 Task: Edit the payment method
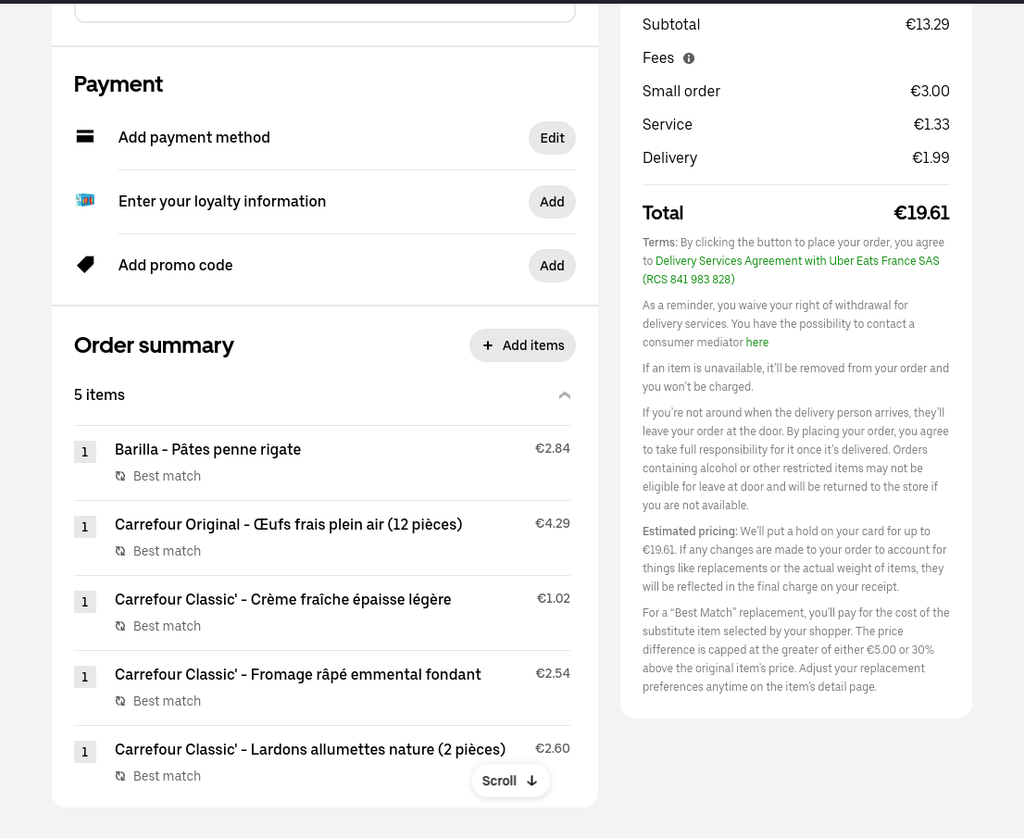tap(552, 138)
